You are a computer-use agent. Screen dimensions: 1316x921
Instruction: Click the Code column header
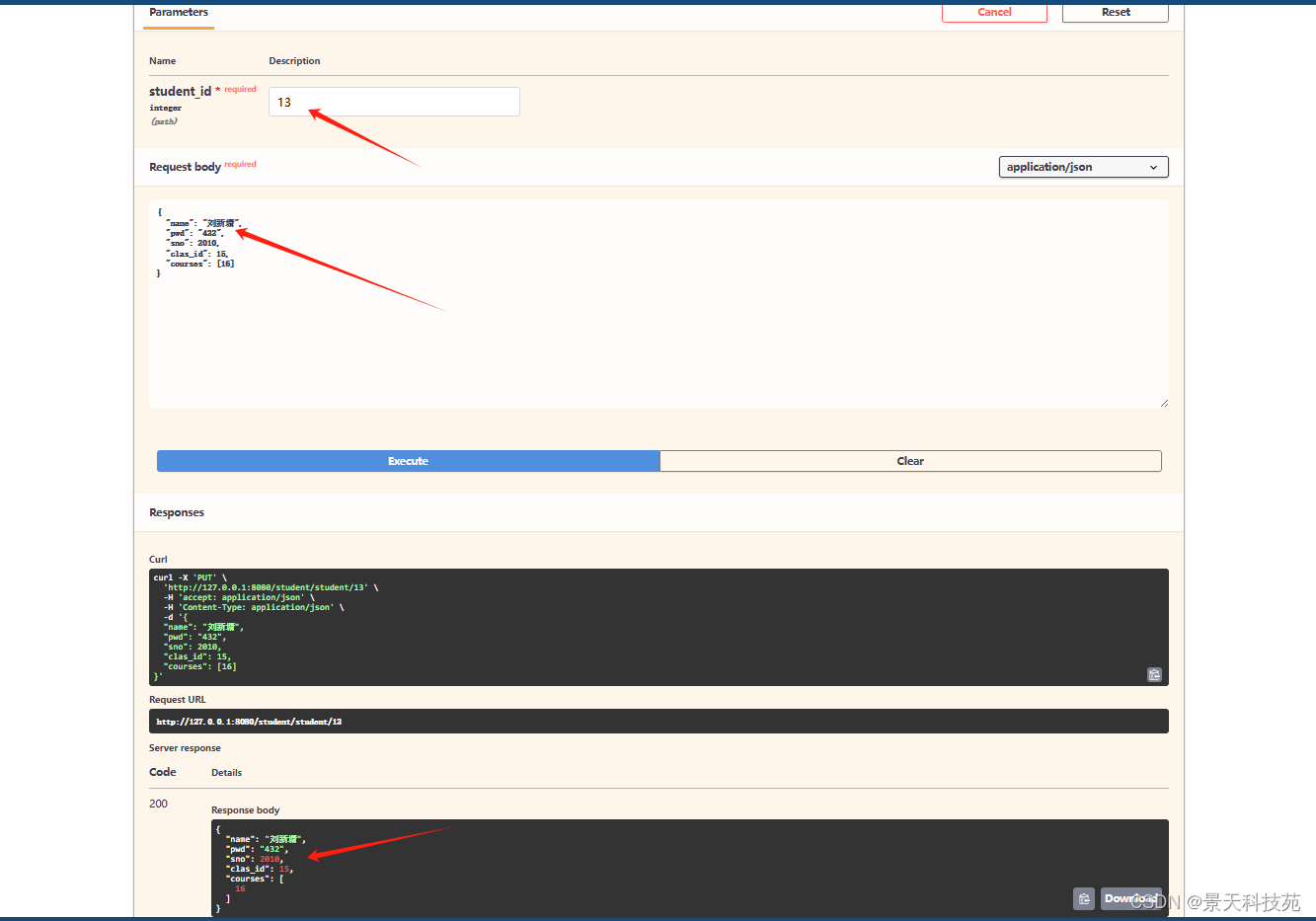[163, 772]
